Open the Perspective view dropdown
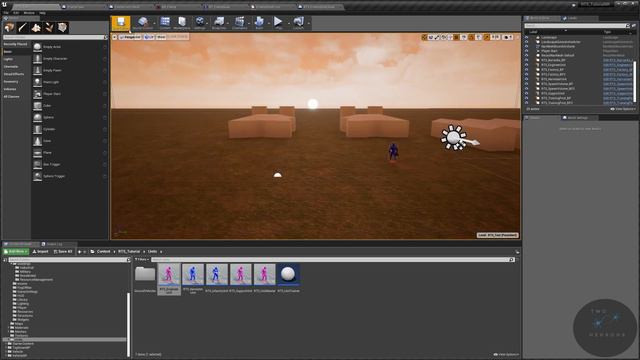 pos(130,37)
